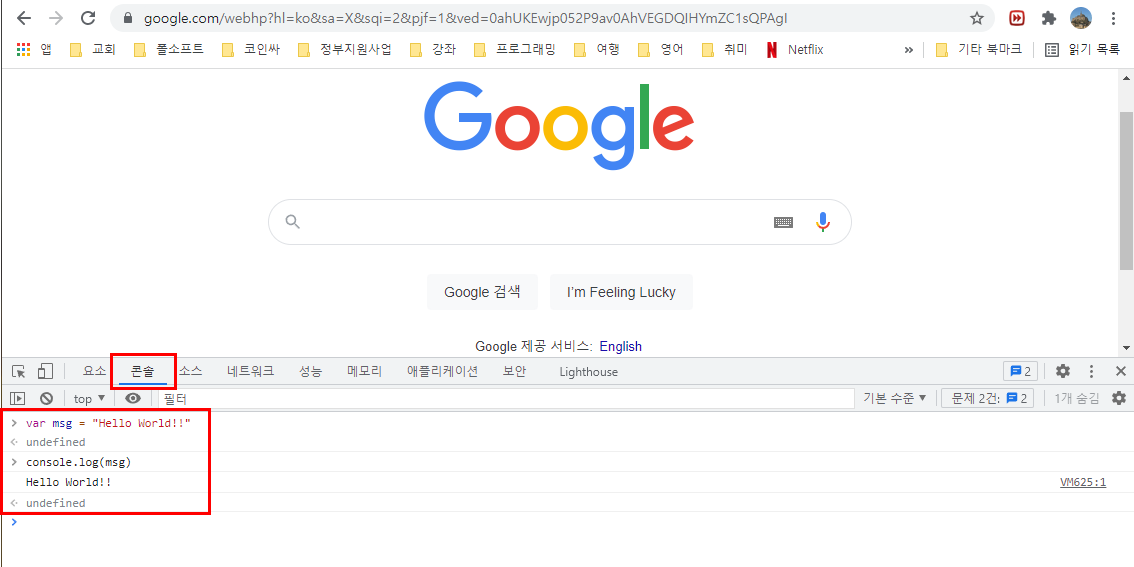Show hidden bookmarks with the double chevron

pos(909,50)
